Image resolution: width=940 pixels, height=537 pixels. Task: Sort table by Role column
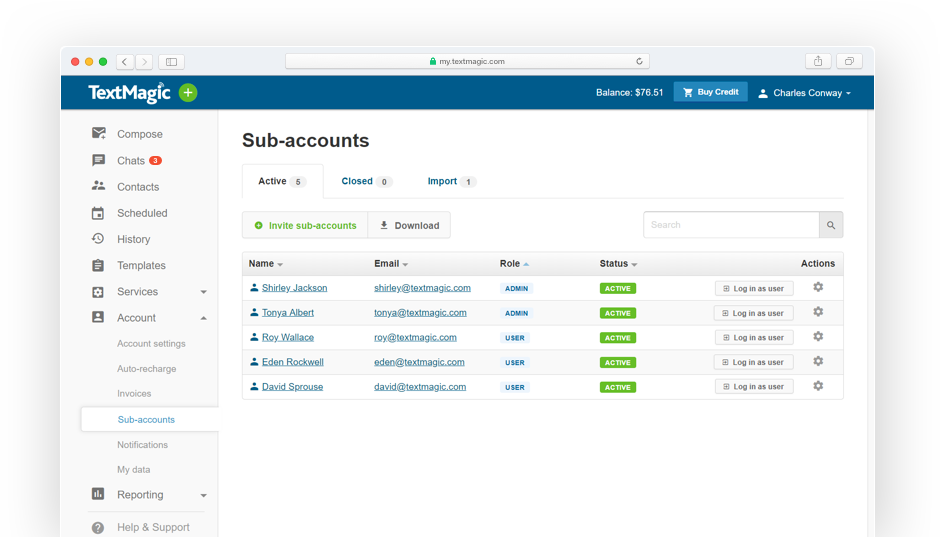click(514, 264)
